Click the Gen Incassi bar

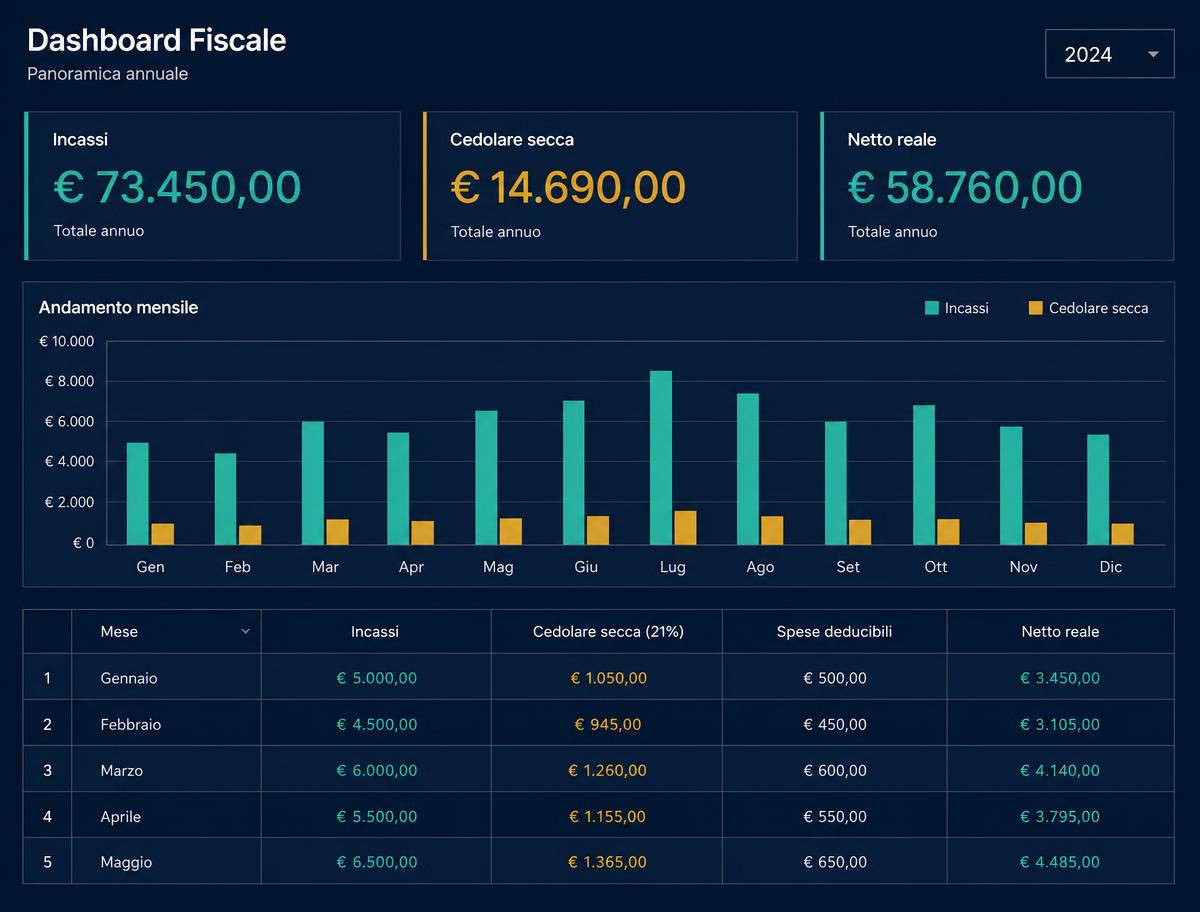(x=138, y=493)
